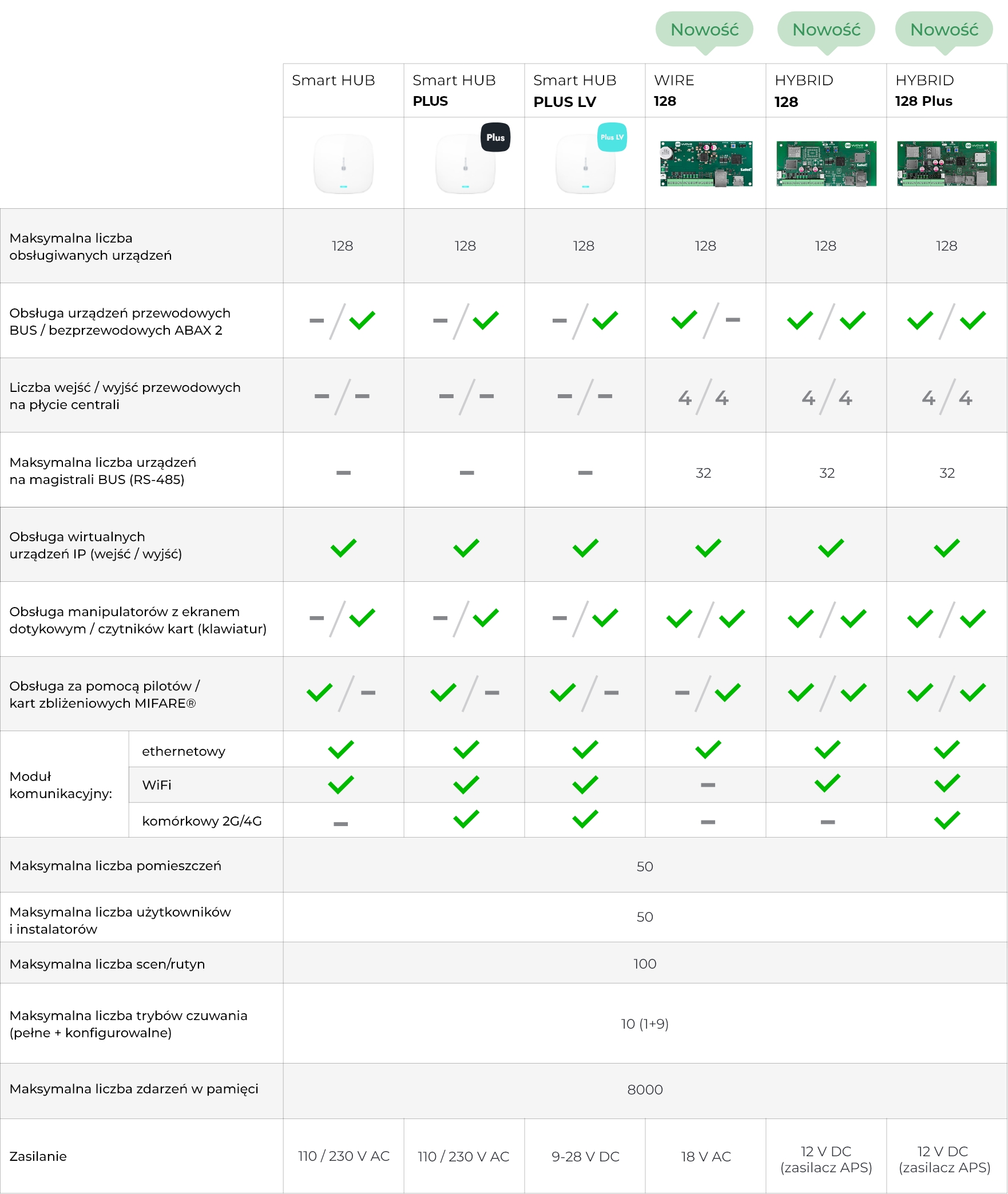Click the cyan Plus LV badge icon
Screen dimensions: 1008x1194
point(612,137)
